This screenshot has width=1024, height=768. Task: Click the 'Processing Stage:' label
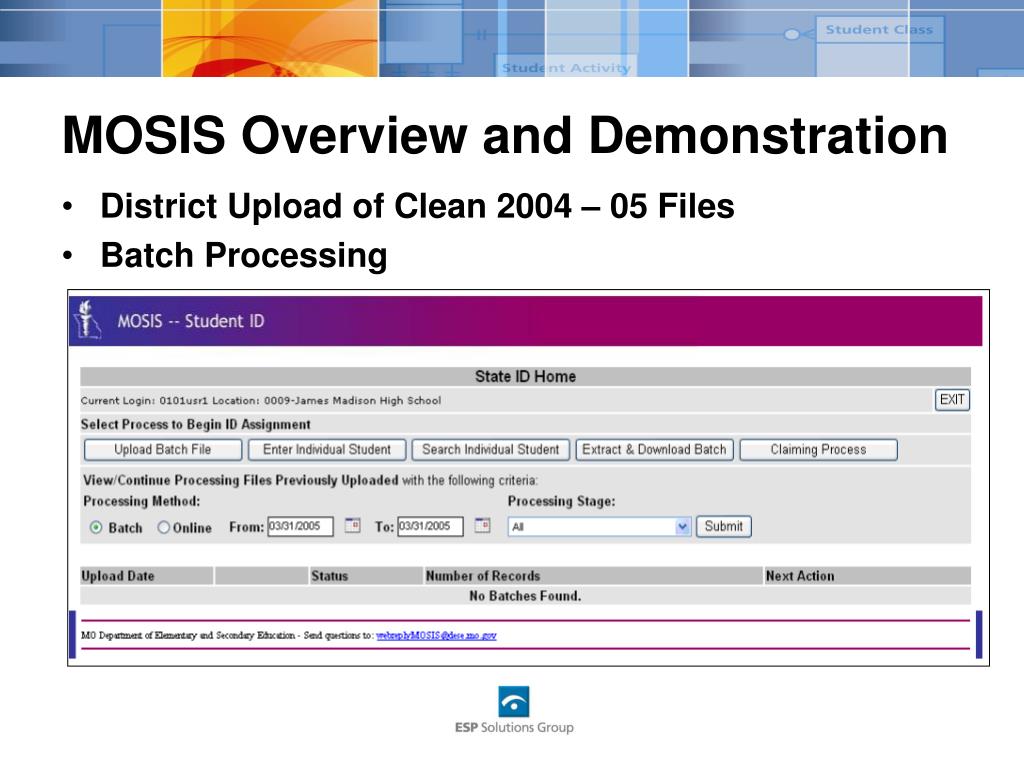(x=562, y=502)
